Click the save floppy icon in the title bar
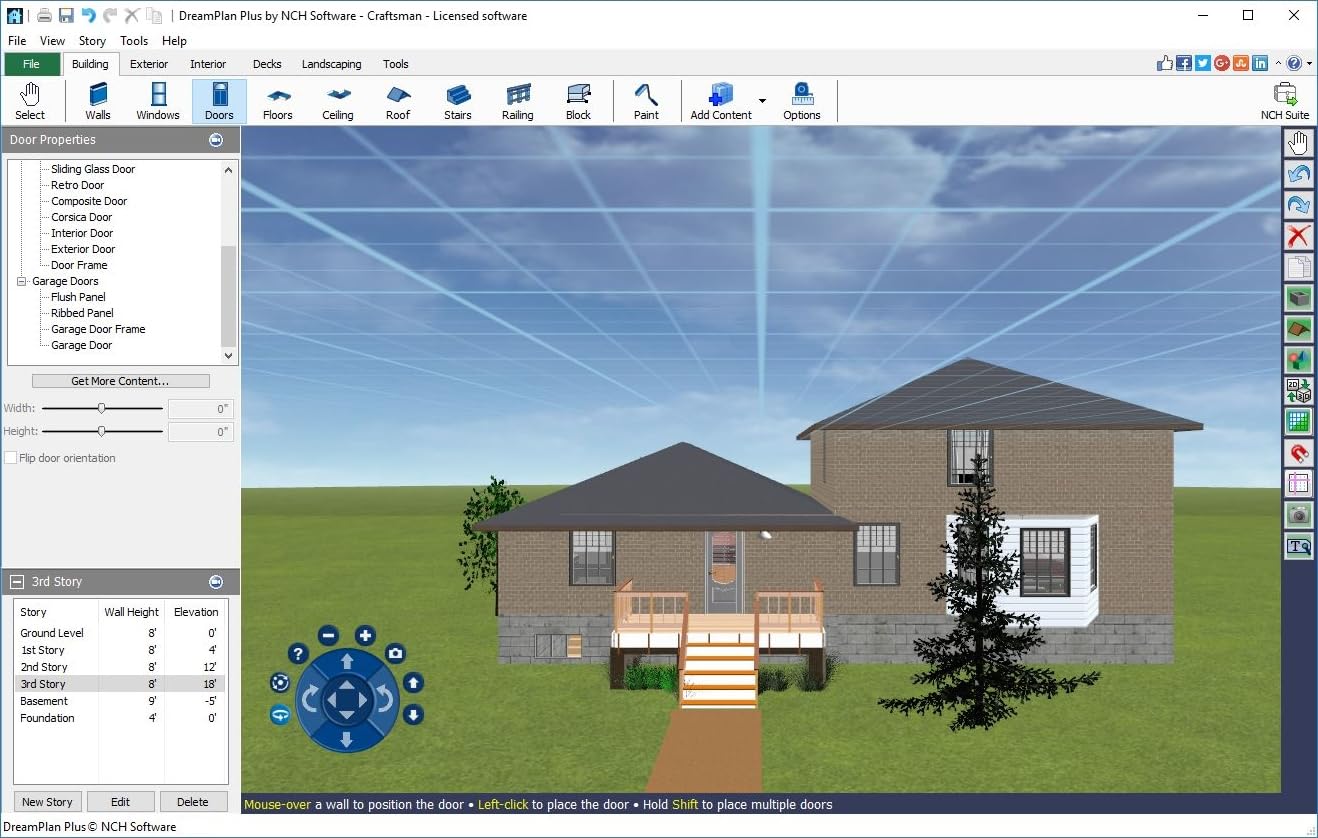The image size is (1318, 838). pos(66,15)
